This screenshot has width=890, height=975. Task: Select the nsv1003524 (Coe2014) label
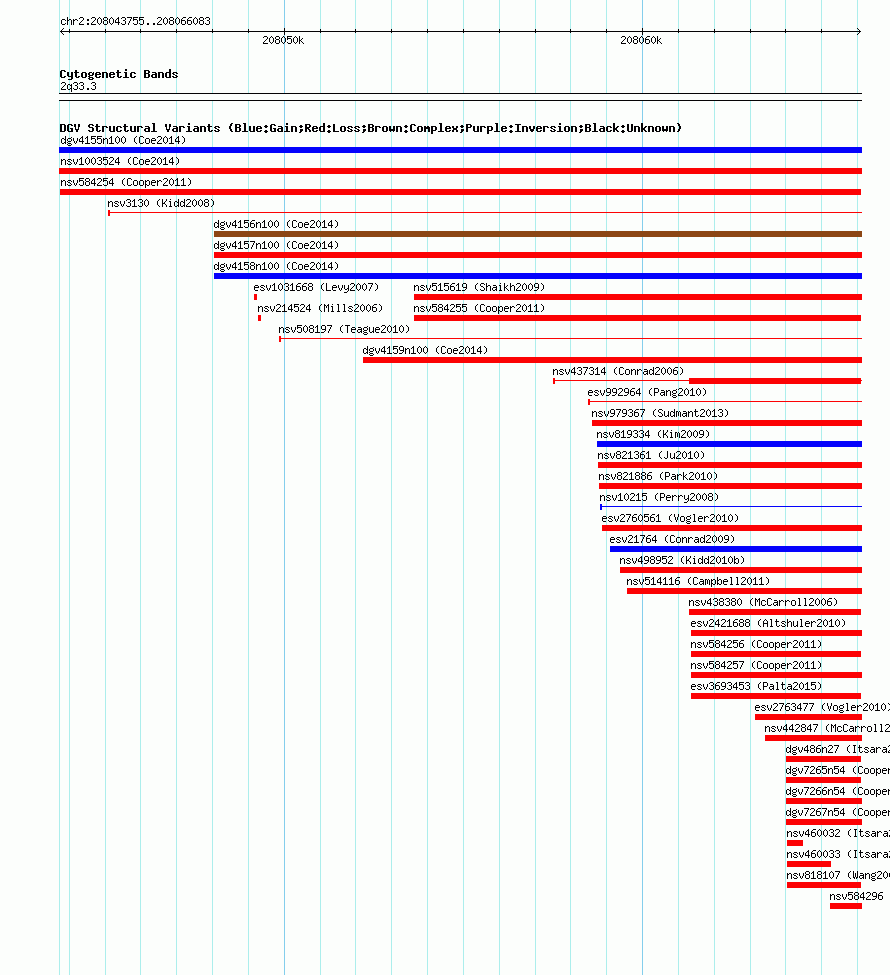click(120, 162)
